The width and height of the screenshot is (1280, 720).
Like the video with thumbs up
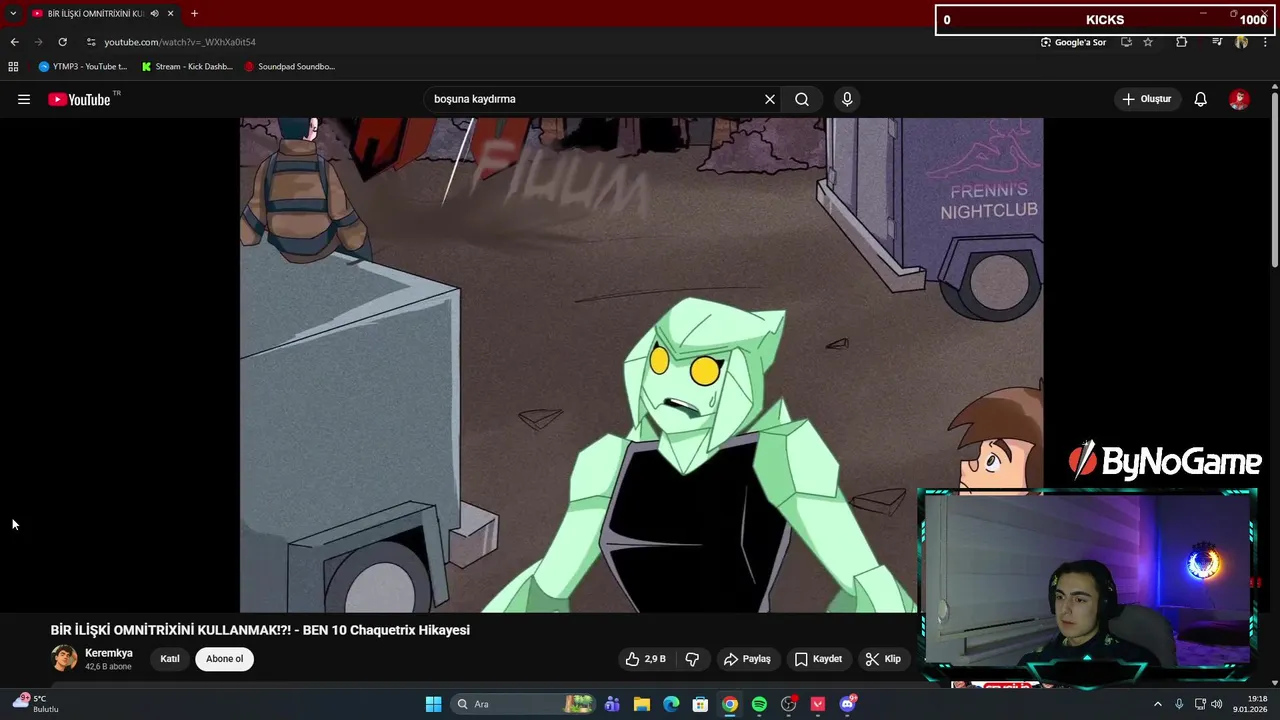point(646,659)
